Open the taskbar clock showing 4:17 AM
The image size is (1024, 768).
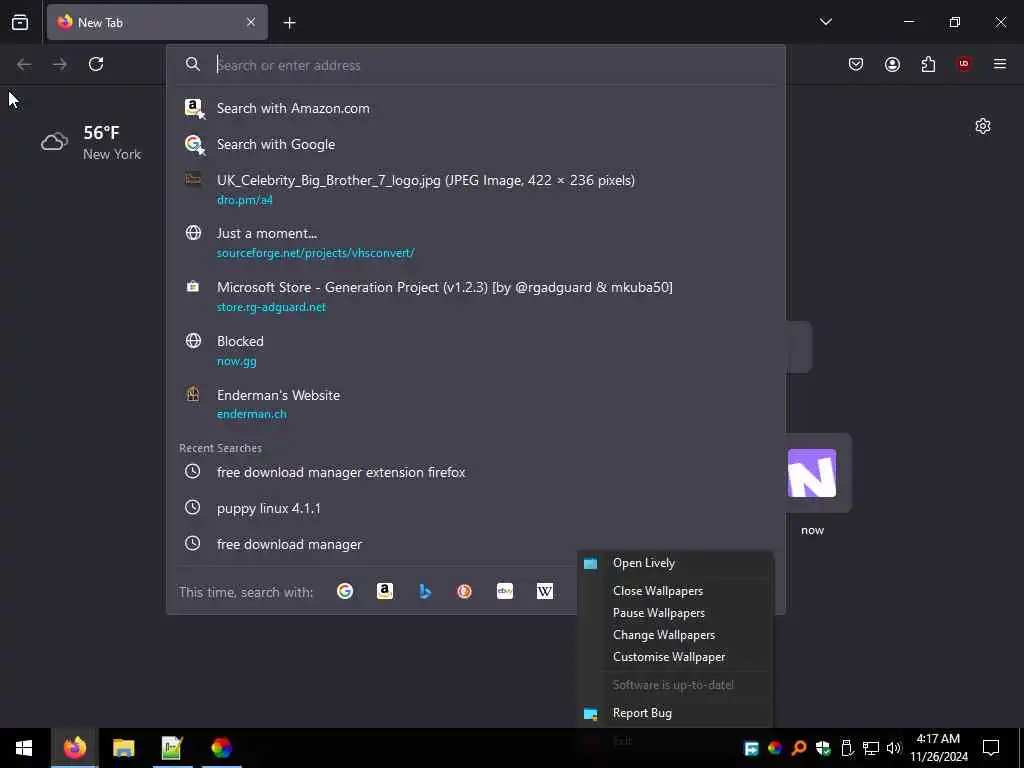tap(938, 748)
